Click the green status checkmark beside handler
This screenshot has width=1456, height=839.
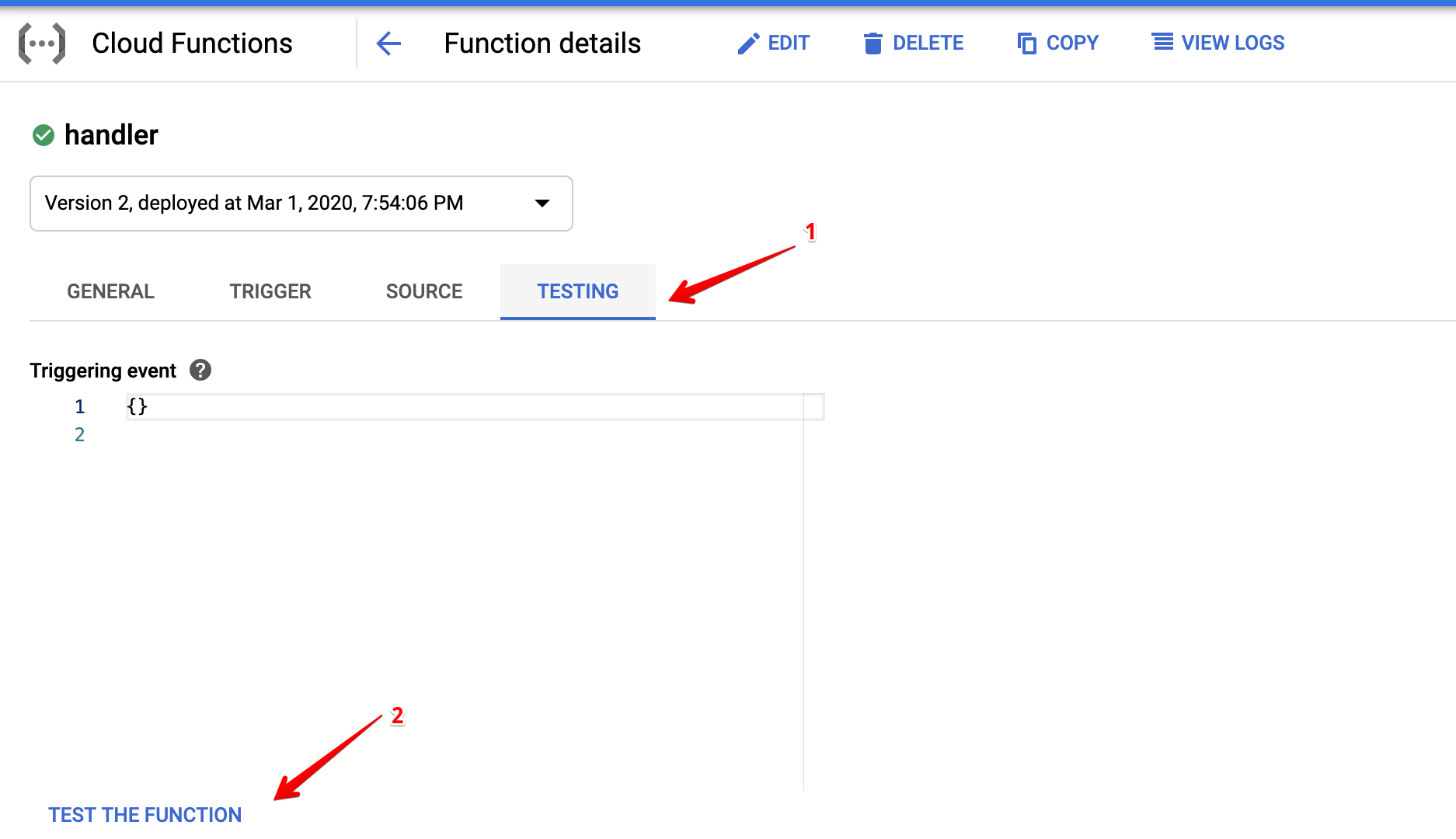click(x=44, y=135)
